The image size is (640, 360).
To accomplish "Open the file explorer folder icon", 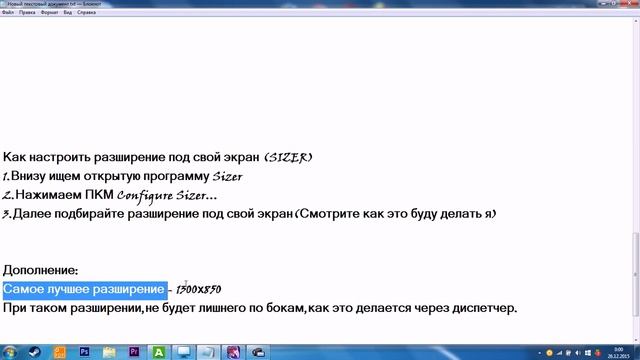I will (109, 352).
